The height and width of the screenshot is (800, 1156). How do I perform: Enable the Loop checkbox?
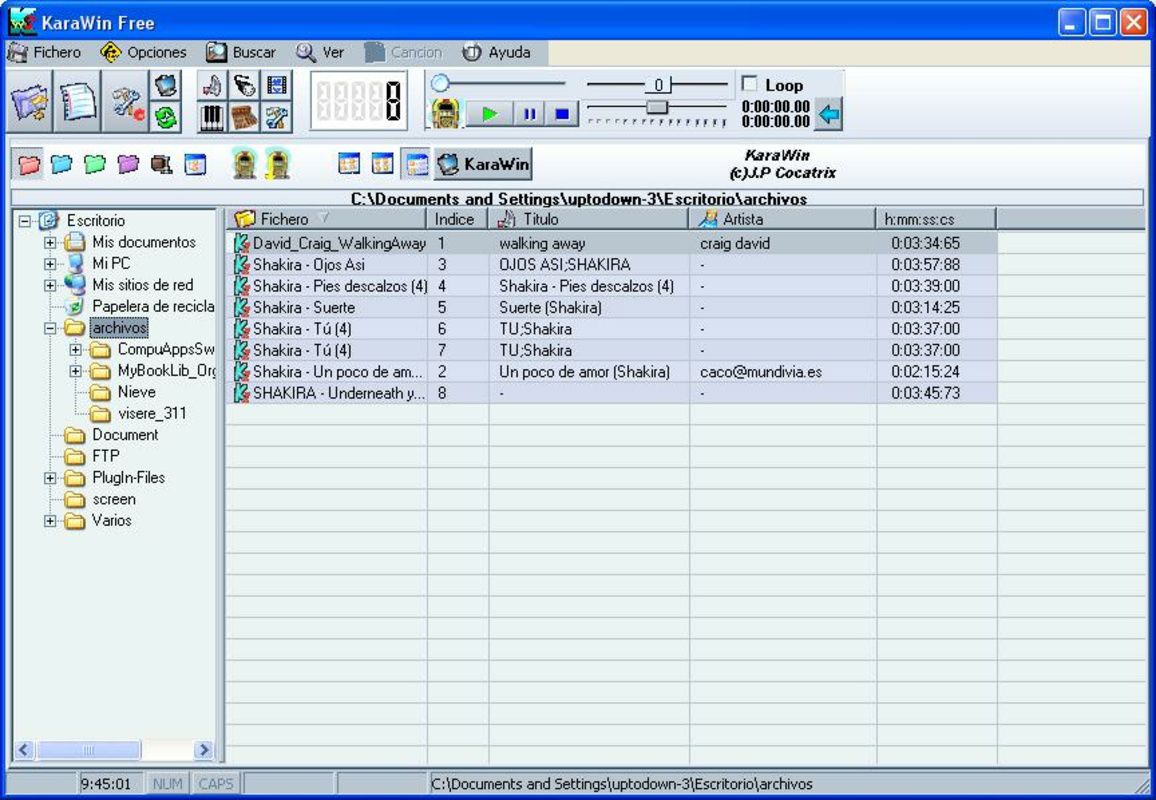click(750, 84)
